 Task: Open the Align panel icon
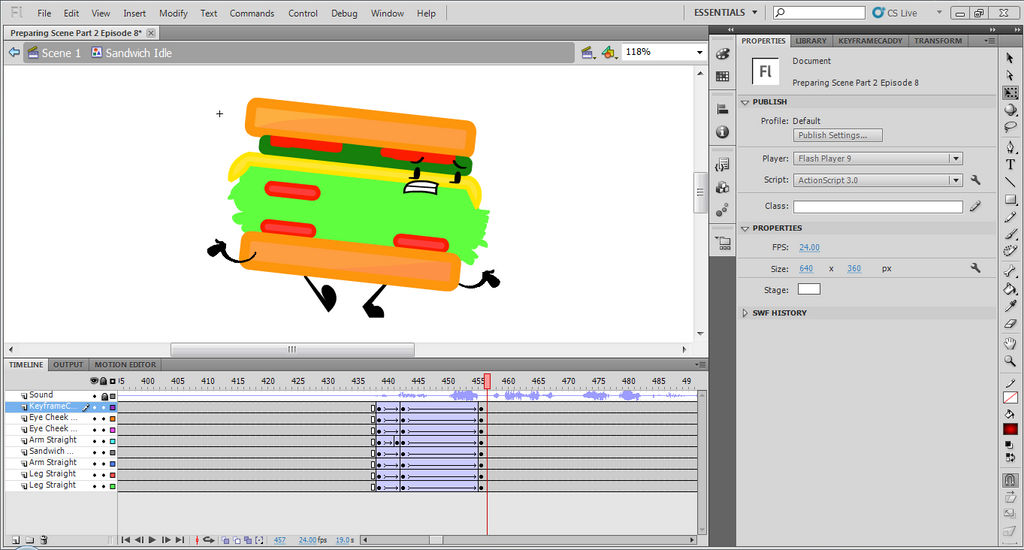722,110
